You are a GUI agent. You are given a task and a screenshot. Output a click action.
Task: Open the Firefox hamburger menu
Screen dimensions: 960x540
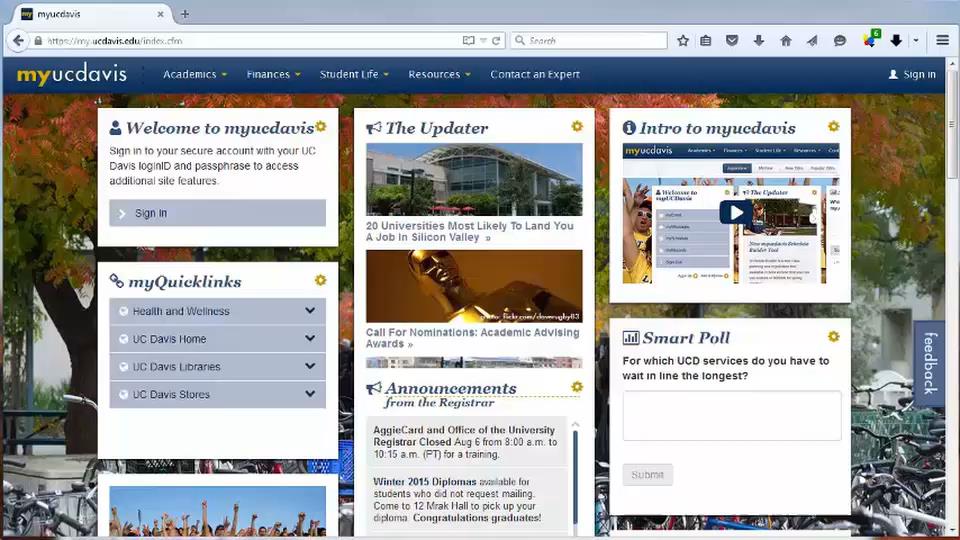[943, 40]
